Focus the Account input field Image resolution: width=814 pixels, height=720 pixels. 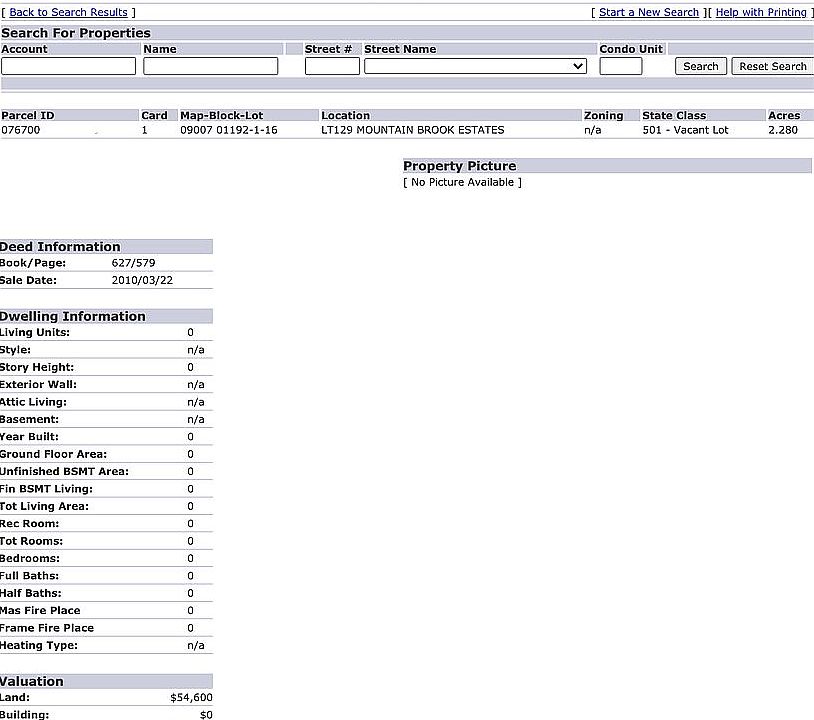[69, 66]
